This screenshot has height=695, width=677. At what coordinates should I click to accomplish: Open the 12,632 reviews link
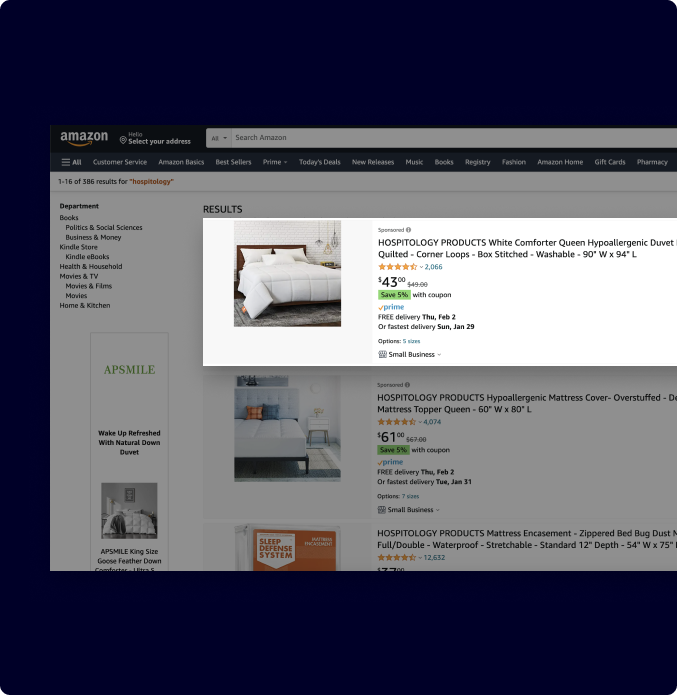click(434, 558)
